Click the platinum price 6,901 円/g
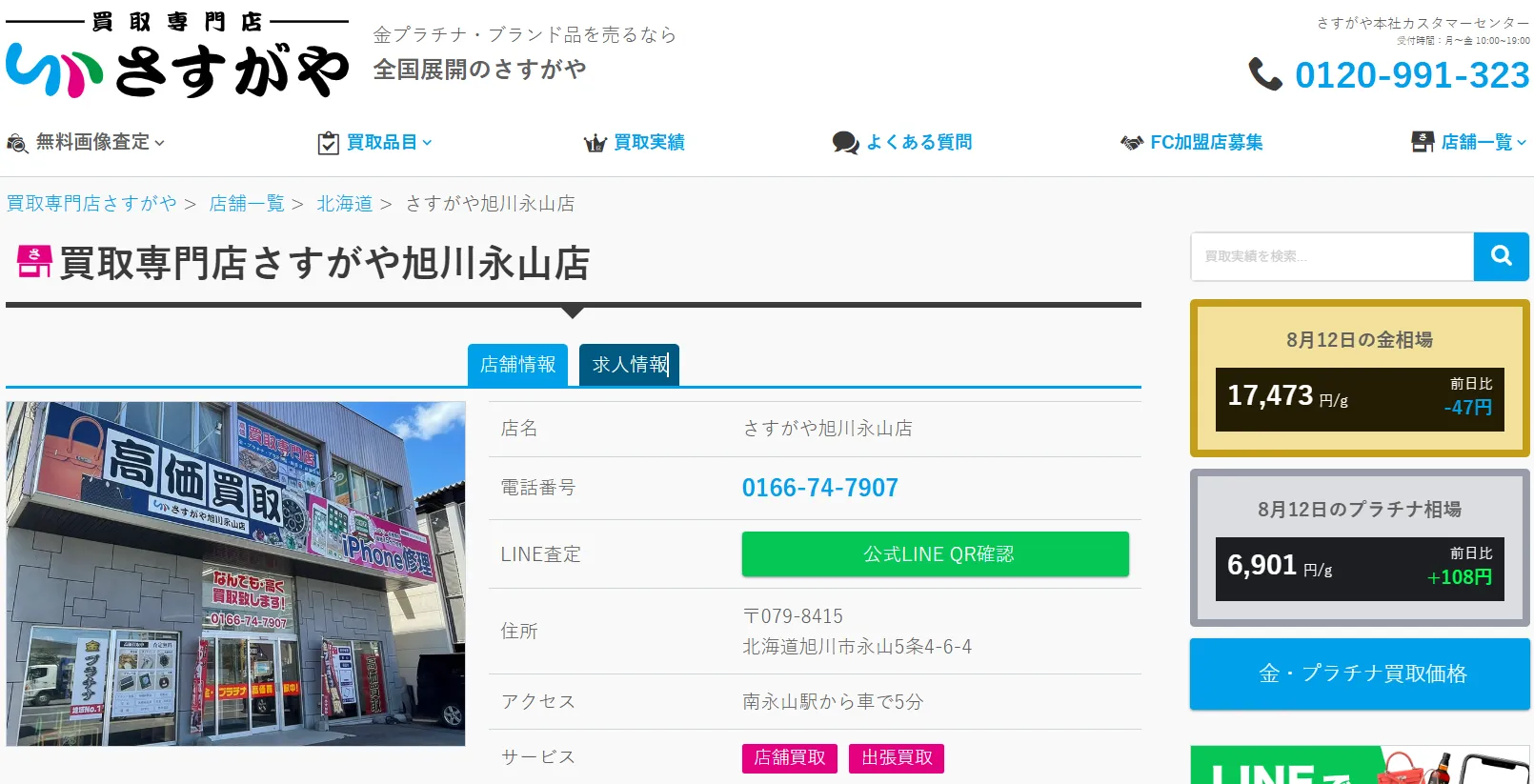1534x784 pixels. (1280, 565)
